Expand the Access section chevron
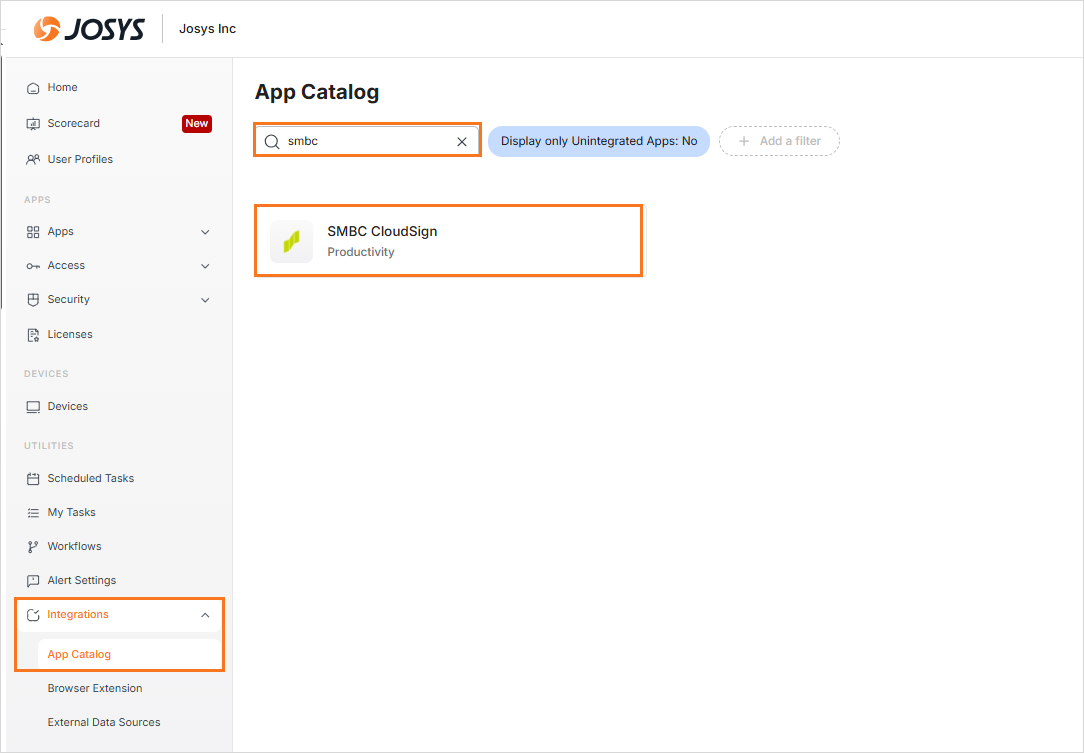The height and width of the screenshot is (753, 1084). point(205,266)
